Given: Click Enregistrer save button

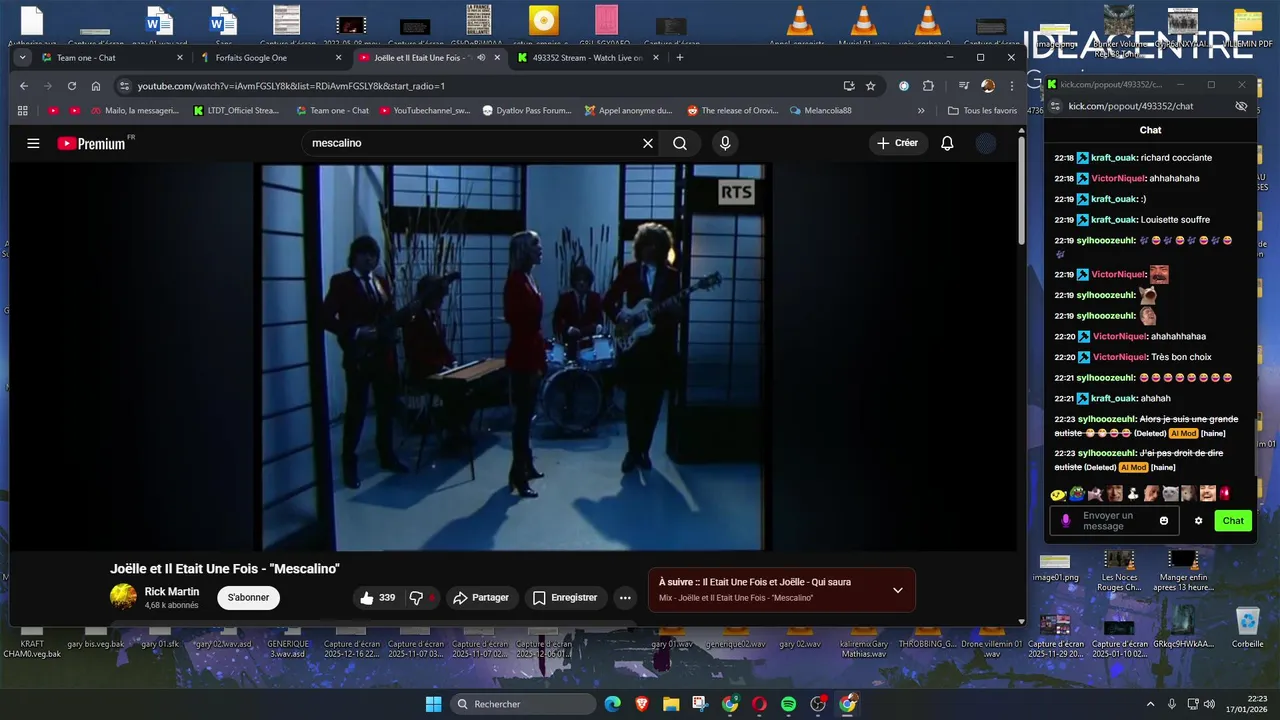Looking at the screenshot, I should pyautogui.click(x=565, y=598).
